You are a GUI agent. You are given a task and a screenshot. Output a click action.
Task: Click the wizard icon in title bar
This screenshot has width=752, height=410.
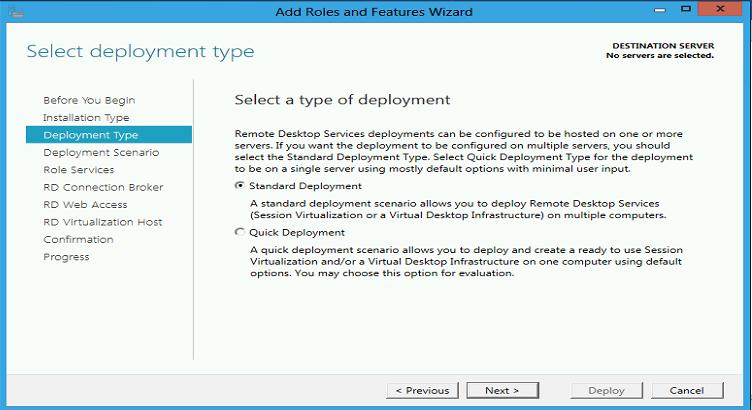15,12
